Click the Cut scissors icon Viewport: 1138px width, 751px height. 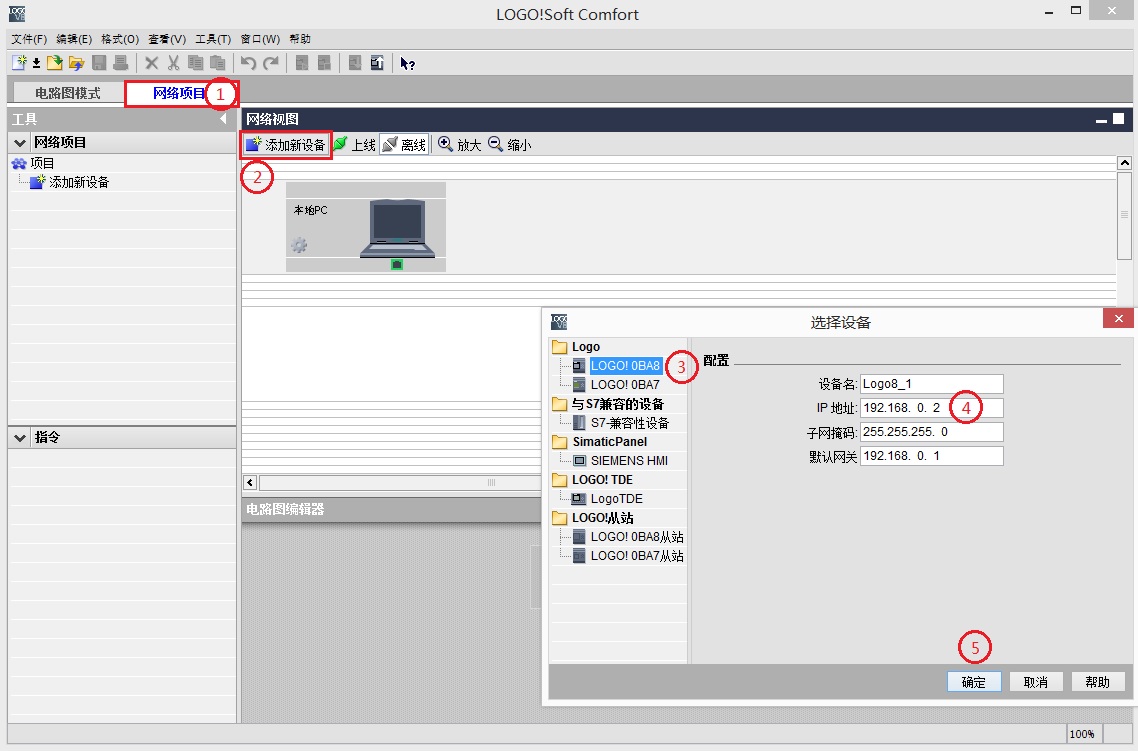pyautogui.click(x=173, y=63)
